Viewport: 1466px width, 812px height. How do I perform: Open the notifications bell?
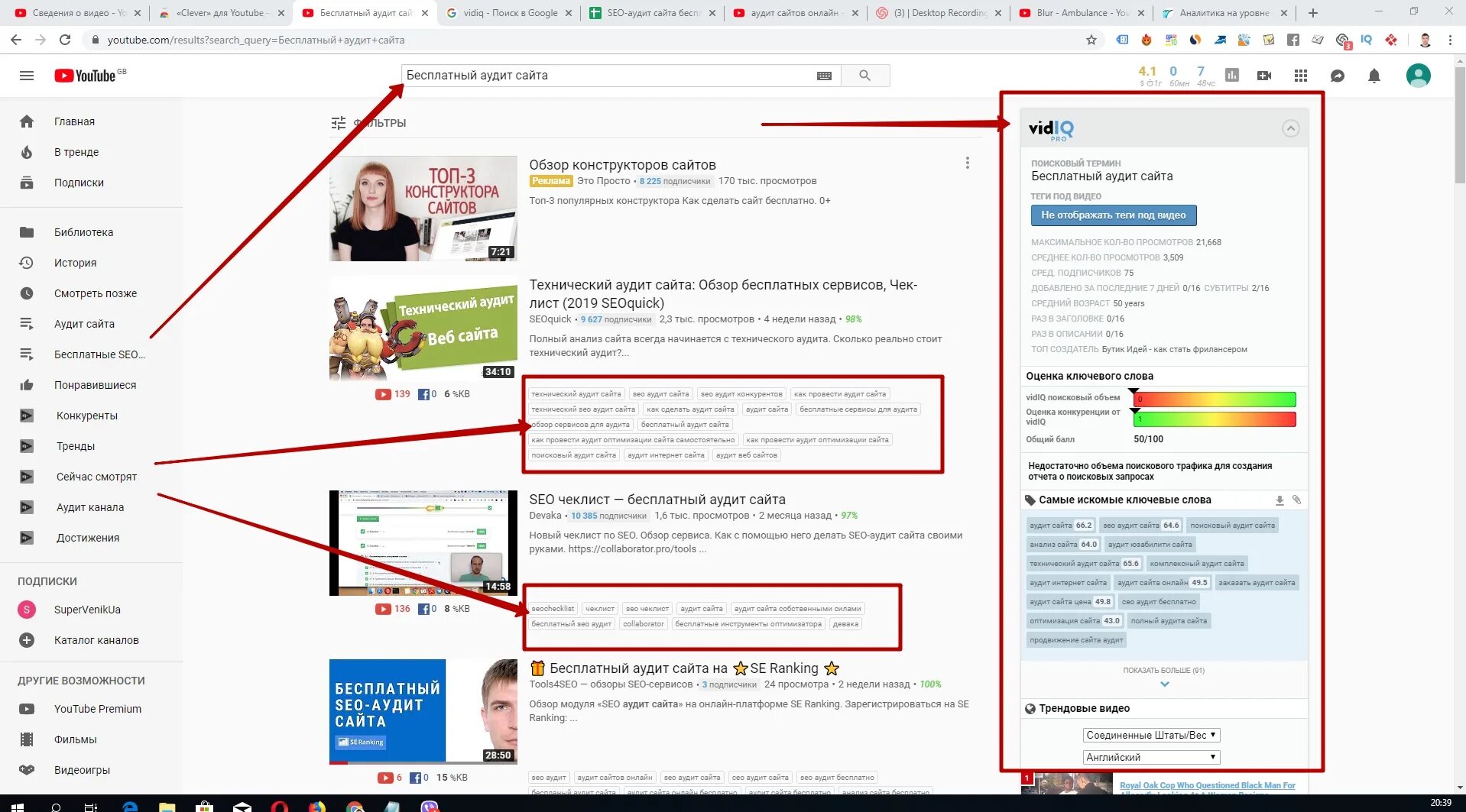tap(1374, 76)
